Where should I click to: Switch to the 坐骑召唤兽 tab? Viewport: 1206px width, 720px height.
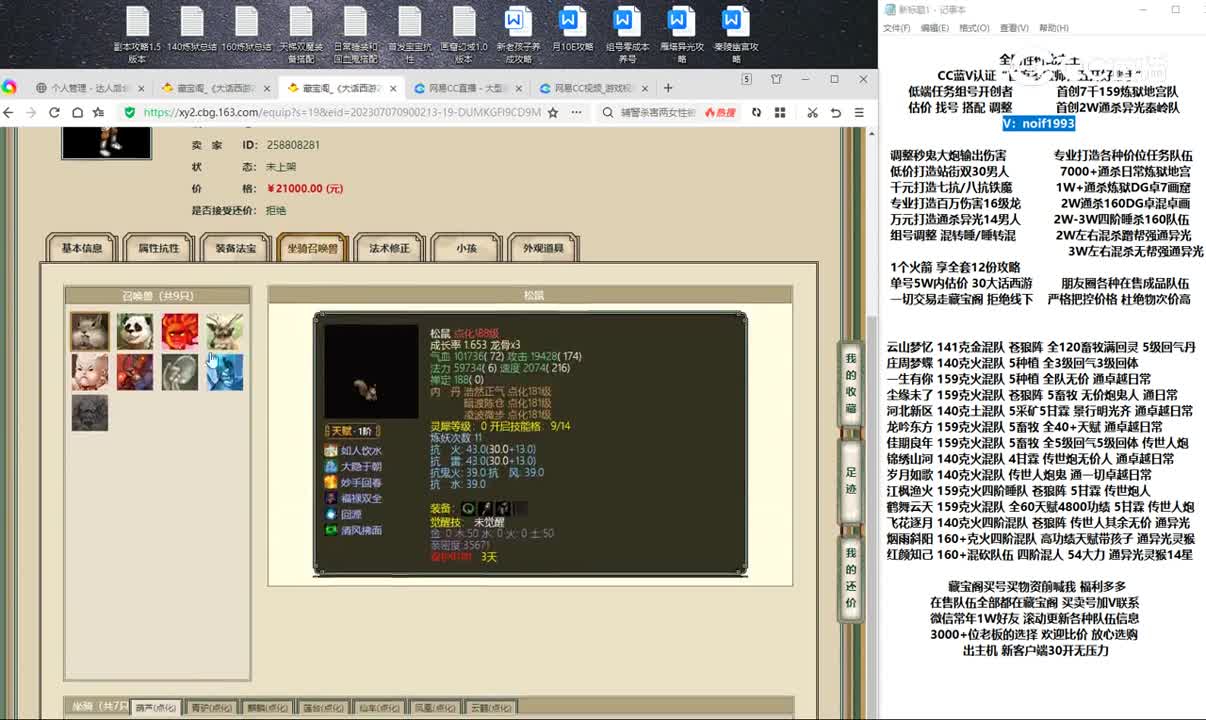tap(312, 248)
